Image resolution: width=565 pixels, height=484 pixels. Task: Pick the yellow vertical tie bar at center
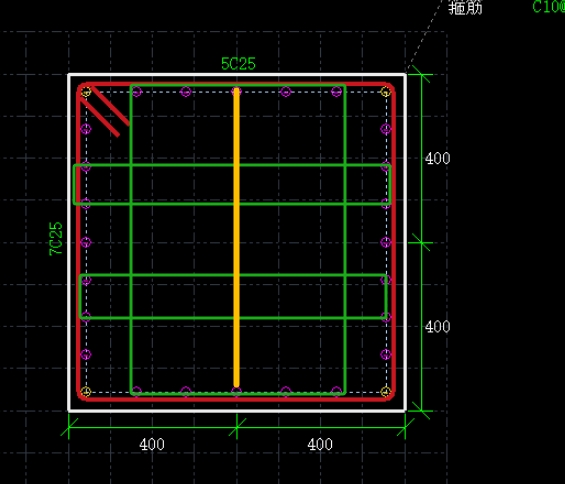click(236, 238)
